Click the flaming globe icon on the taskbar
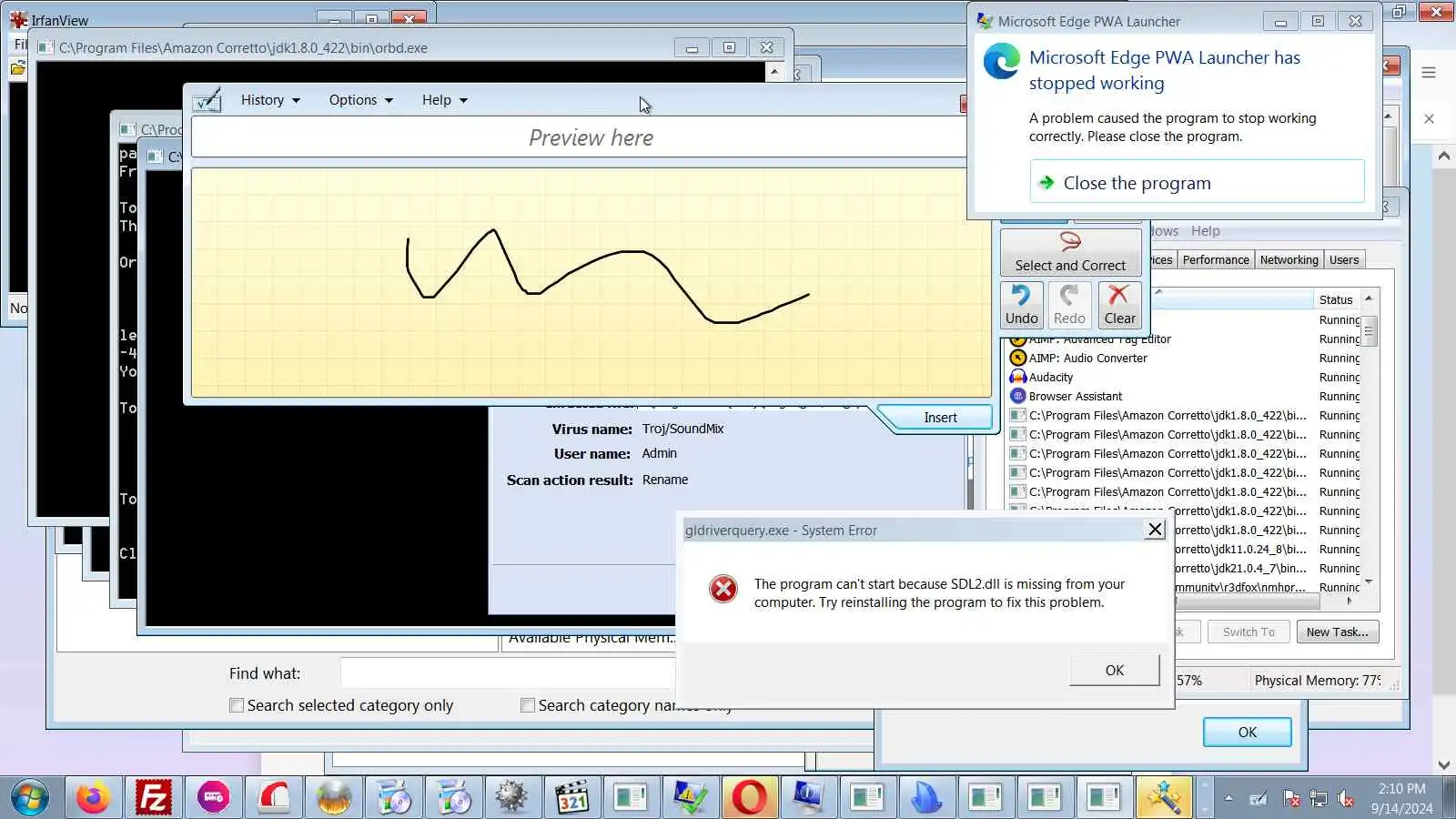Viewport: 1456px width, 819px height. click(x=334, y=798)
